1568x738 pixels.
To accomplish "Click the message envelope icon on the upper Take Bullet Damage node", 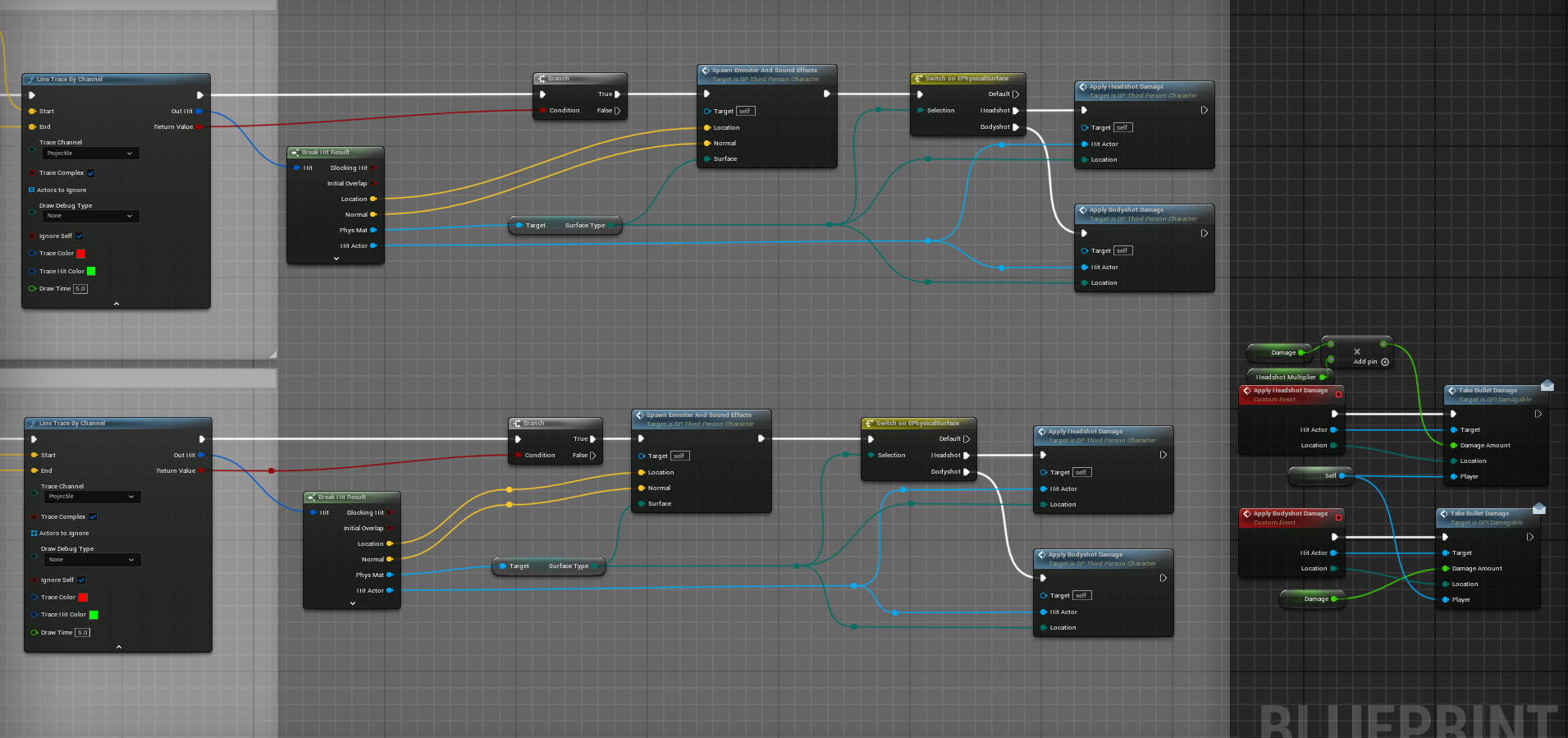I will click(x=1547, y=385).
